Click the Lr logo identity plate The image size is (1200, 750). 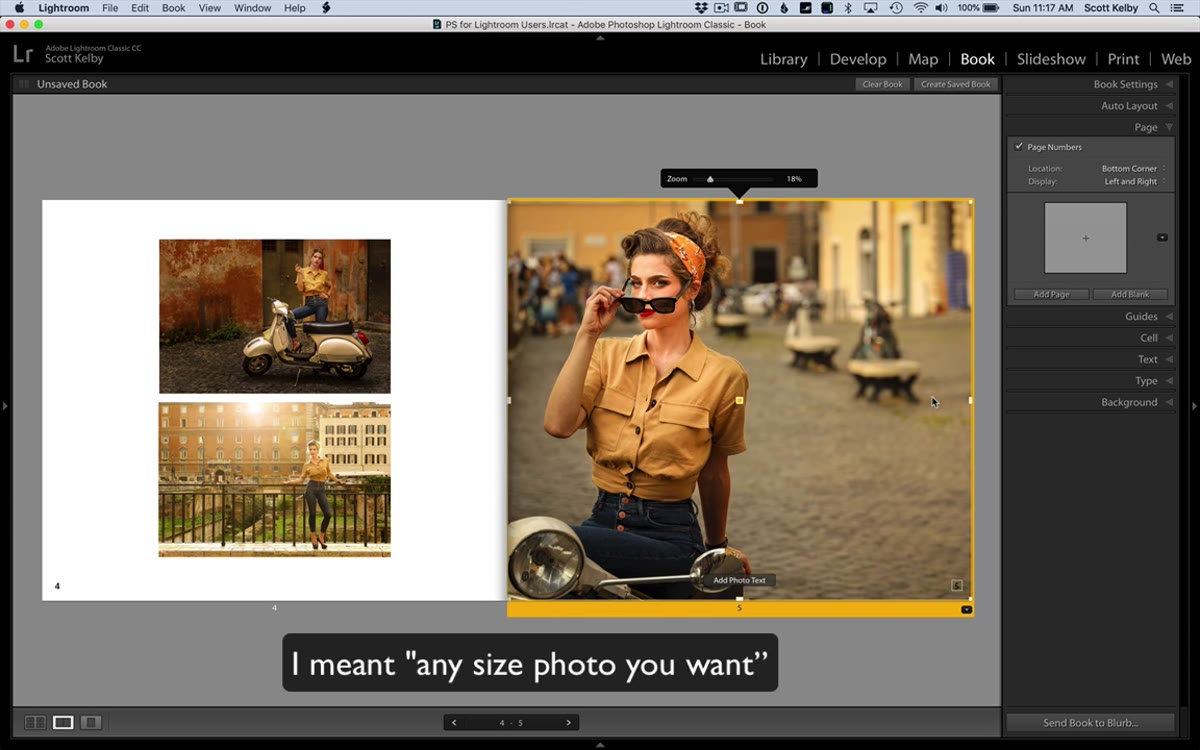coord(23,54)
